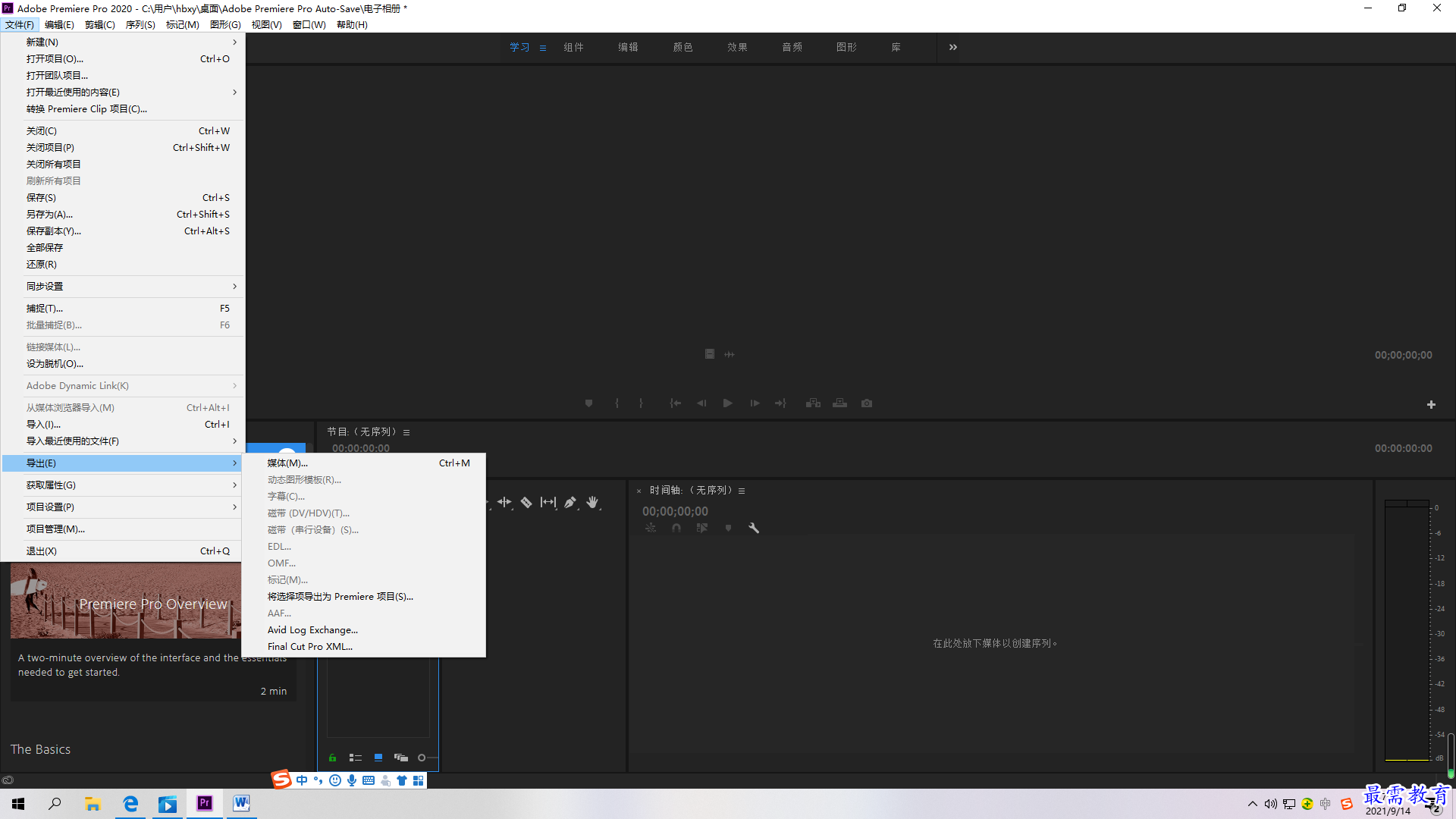This screenshot has height=819, width=1456.
Task: Export frame with the camera icon
Action: pos(867,403)
